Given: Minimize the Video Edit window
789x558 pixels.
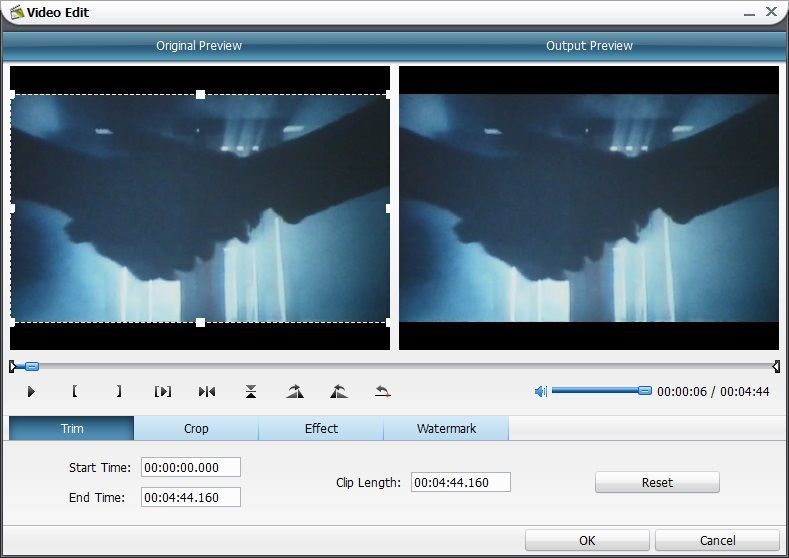Looking at the screenshot, I should 749,13.
